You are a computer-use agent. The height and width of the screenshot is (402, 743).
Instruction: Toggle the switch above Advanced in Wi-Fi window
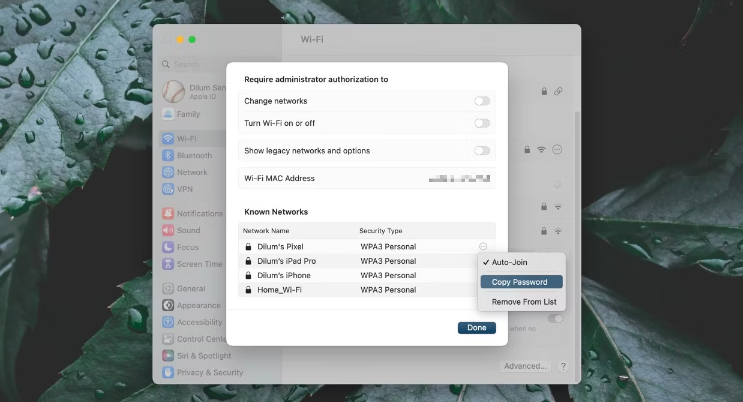point(555,319)
